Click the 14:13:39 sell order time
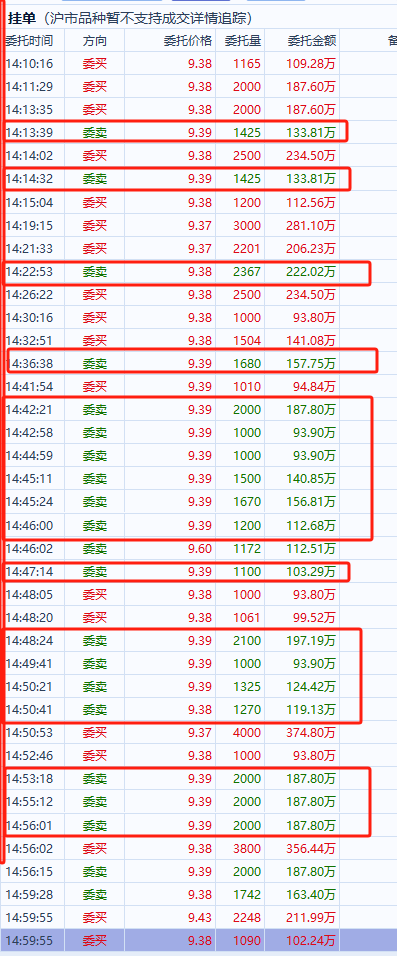 (x=29, y=133)
